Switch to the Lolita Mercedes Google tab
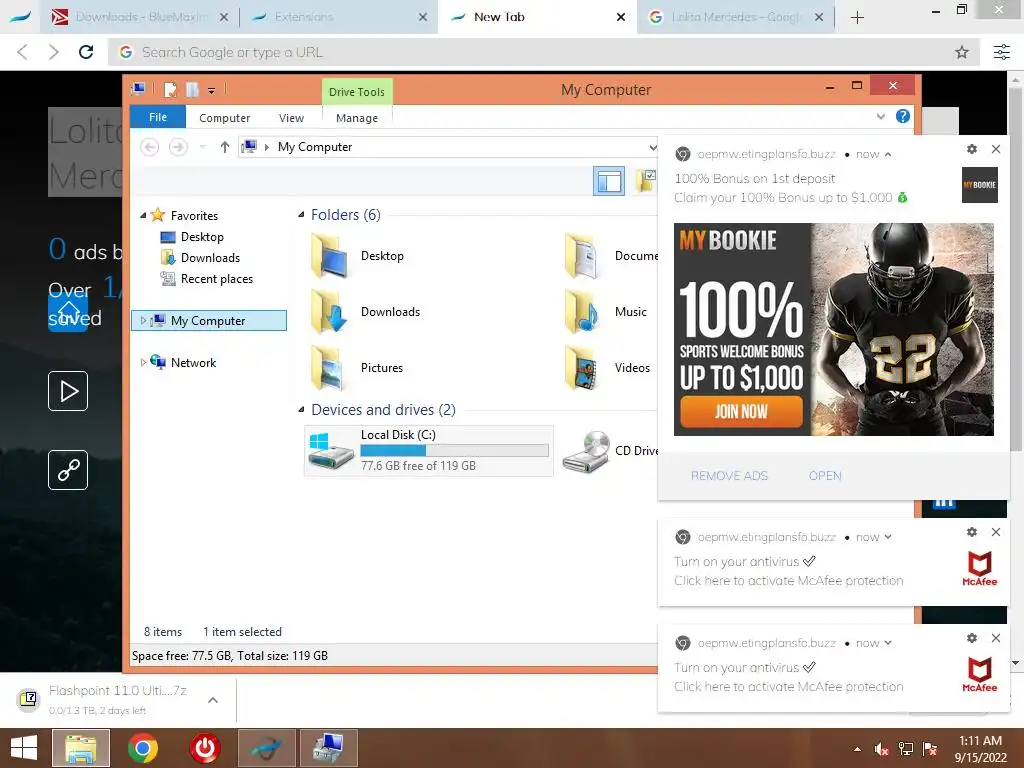 pyautogui.click(x=737, y=17)
